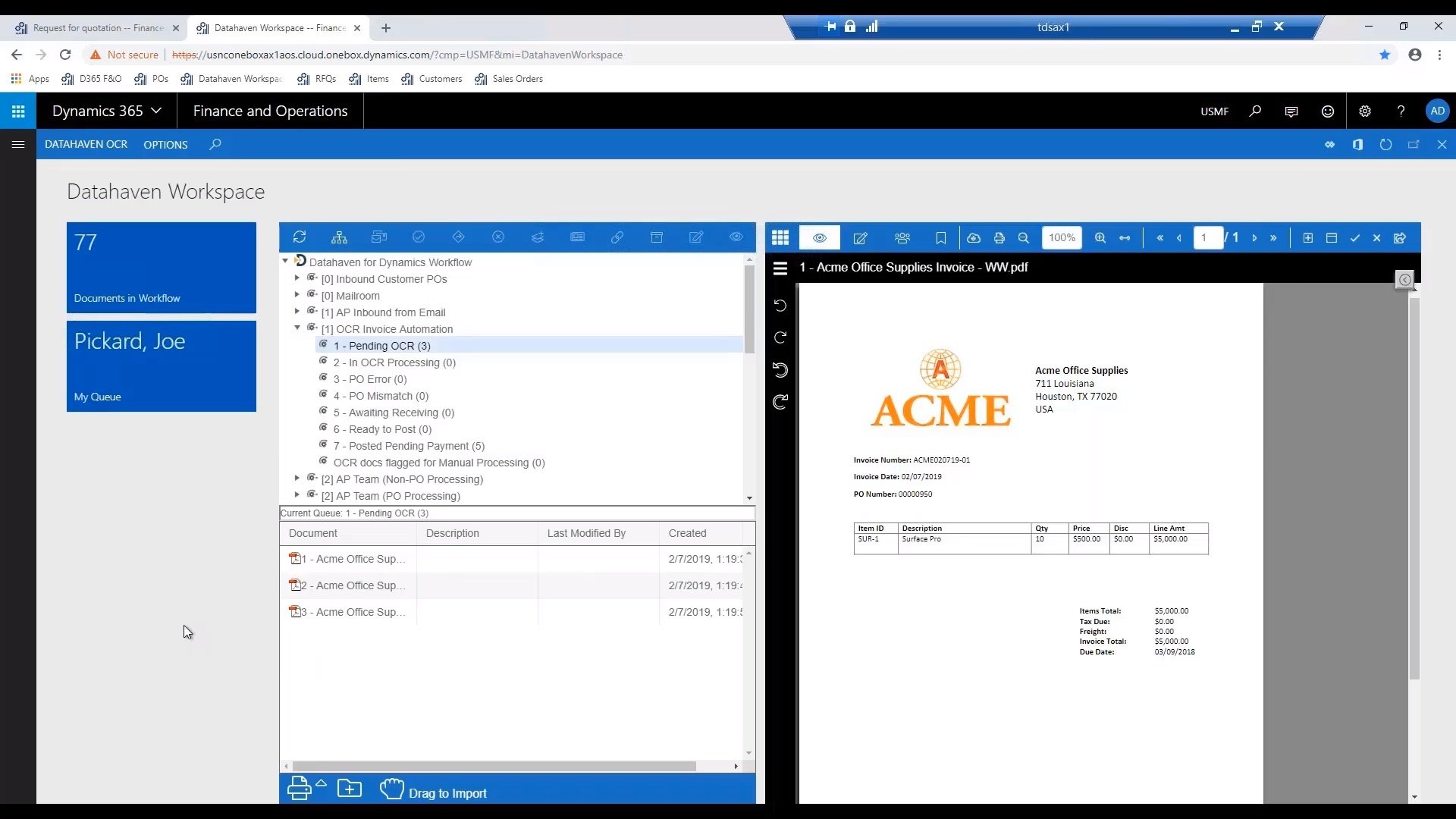Image resolution: width=1456 pixels, height=819 pixels.
Task: Switch to the Request for quotation browser tab
Action: pyautogui.click(x=91, y=28)
